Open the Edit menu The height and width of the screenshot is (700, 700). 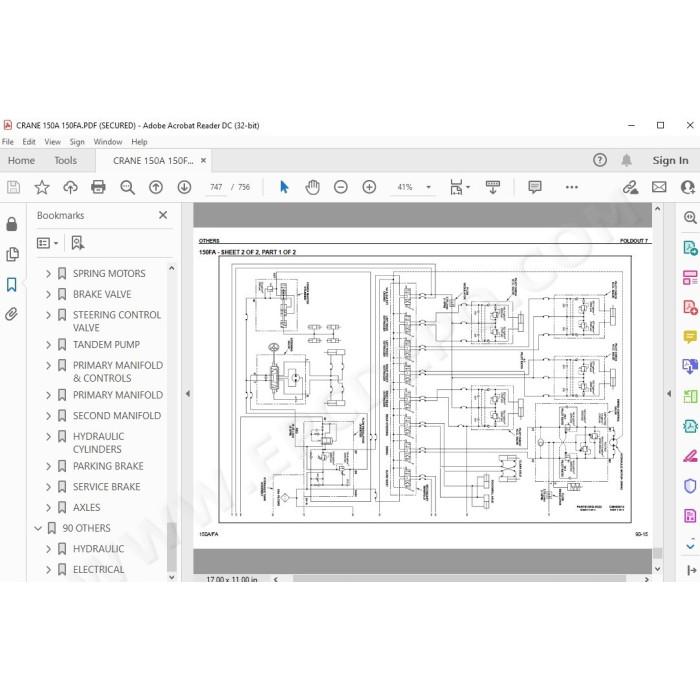point(29,142)
